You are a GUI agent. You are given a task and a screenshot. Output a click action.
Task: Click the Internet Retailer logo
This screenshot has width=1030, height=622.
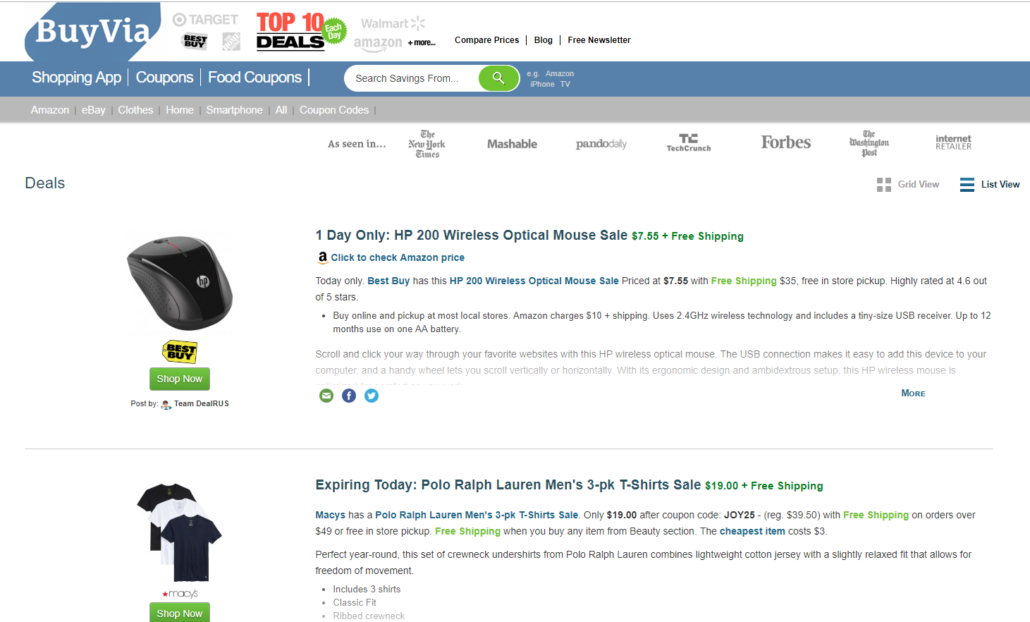(953, 142)
